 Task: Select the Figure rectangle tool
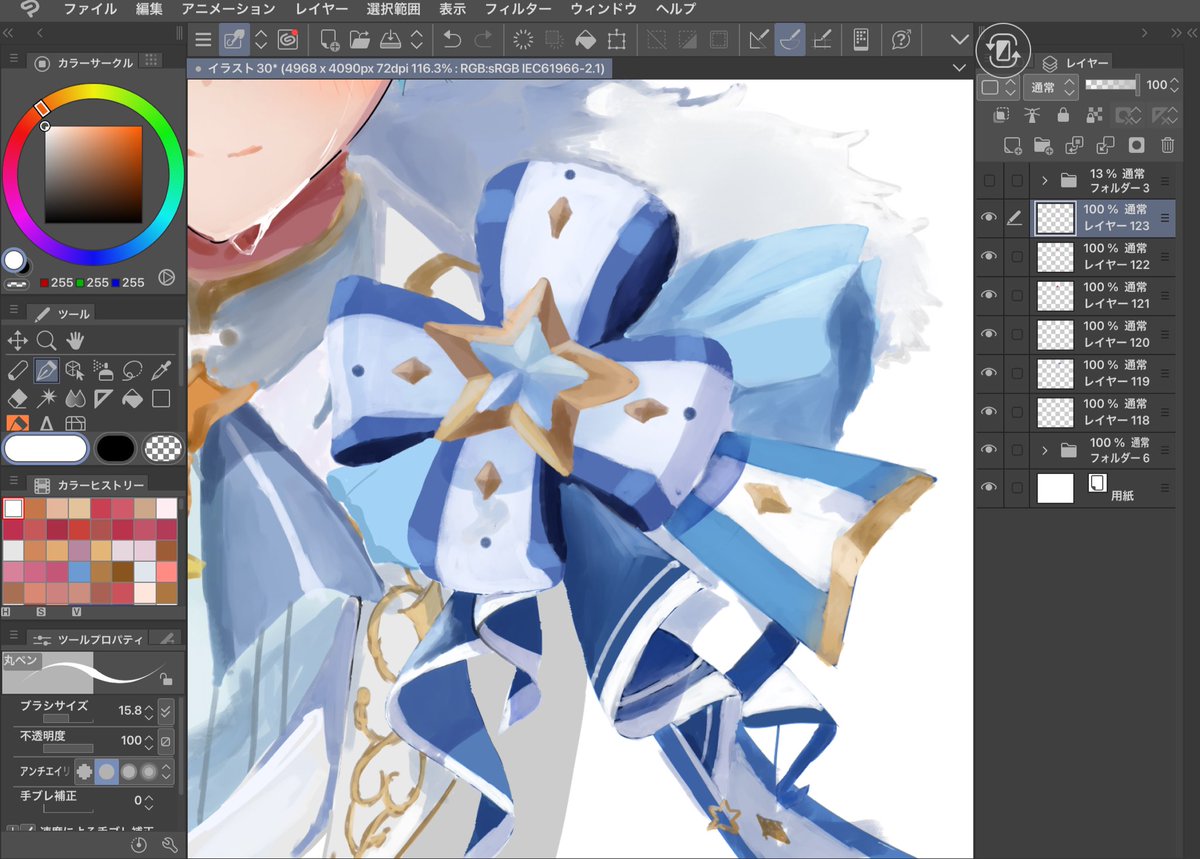coord(160,399)
